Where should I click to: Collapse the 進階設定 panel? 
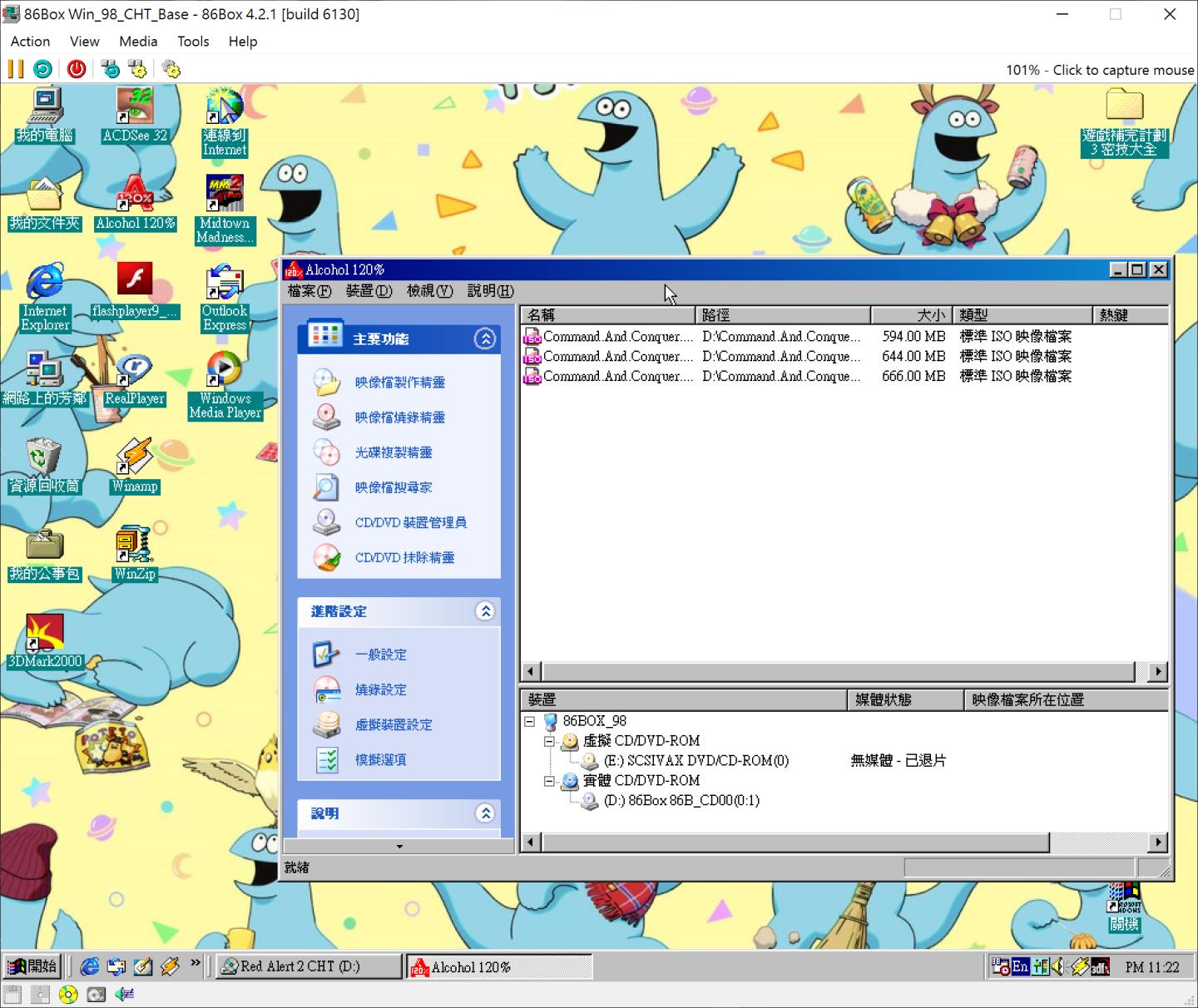[x=485, y=611]
